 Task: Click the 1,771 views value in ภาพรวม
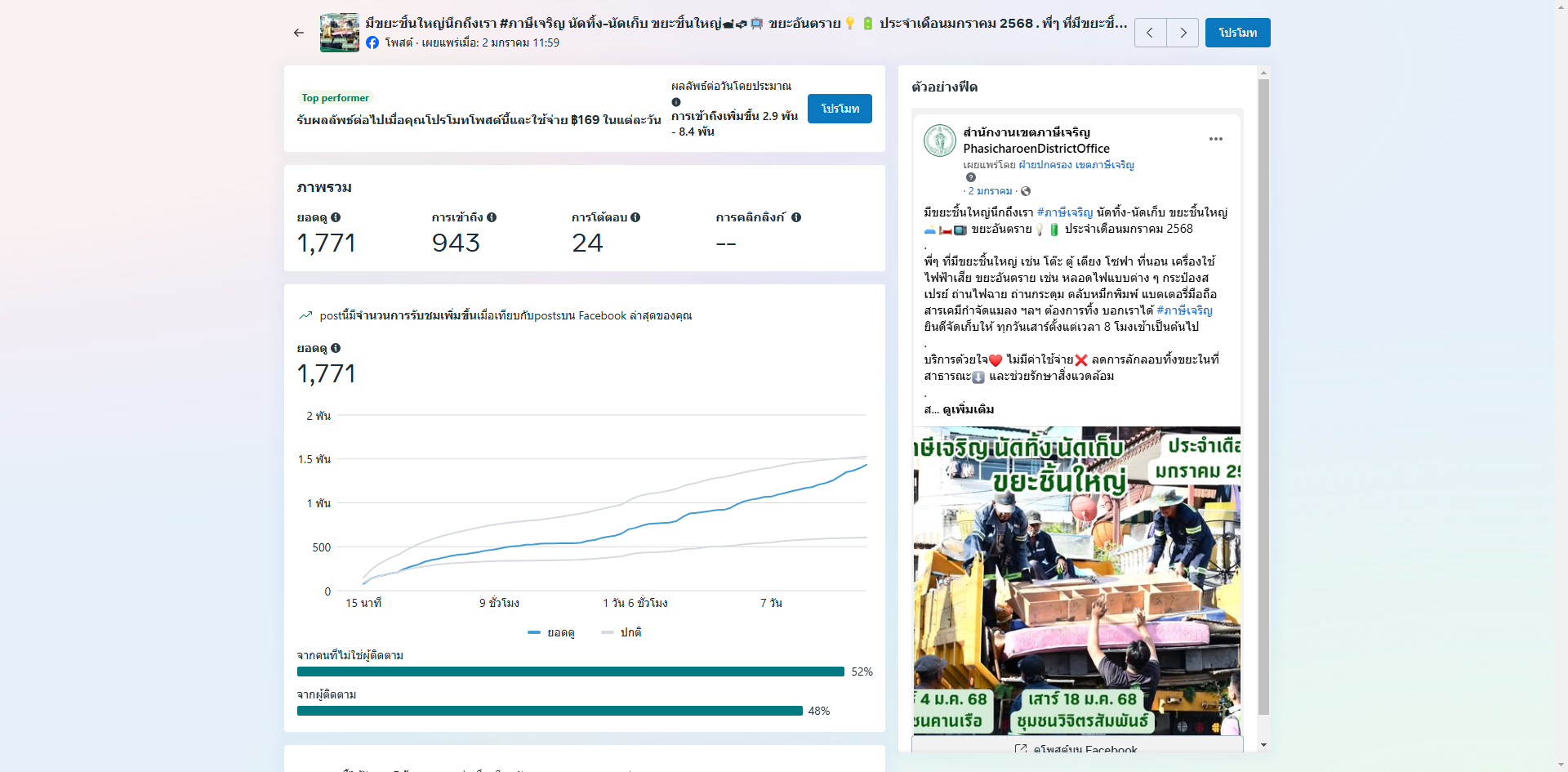coord(326,243)
